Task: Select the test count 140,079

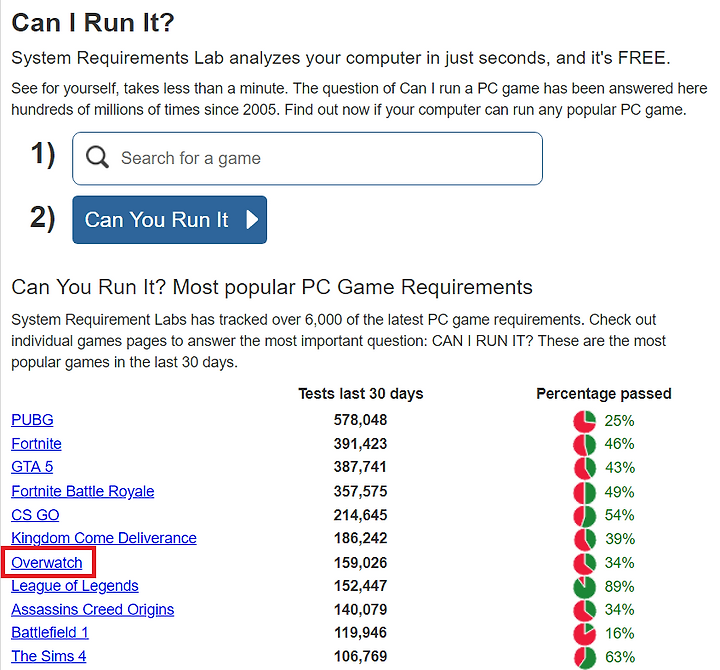Action: pyautogui.click(x=360, y=610)
